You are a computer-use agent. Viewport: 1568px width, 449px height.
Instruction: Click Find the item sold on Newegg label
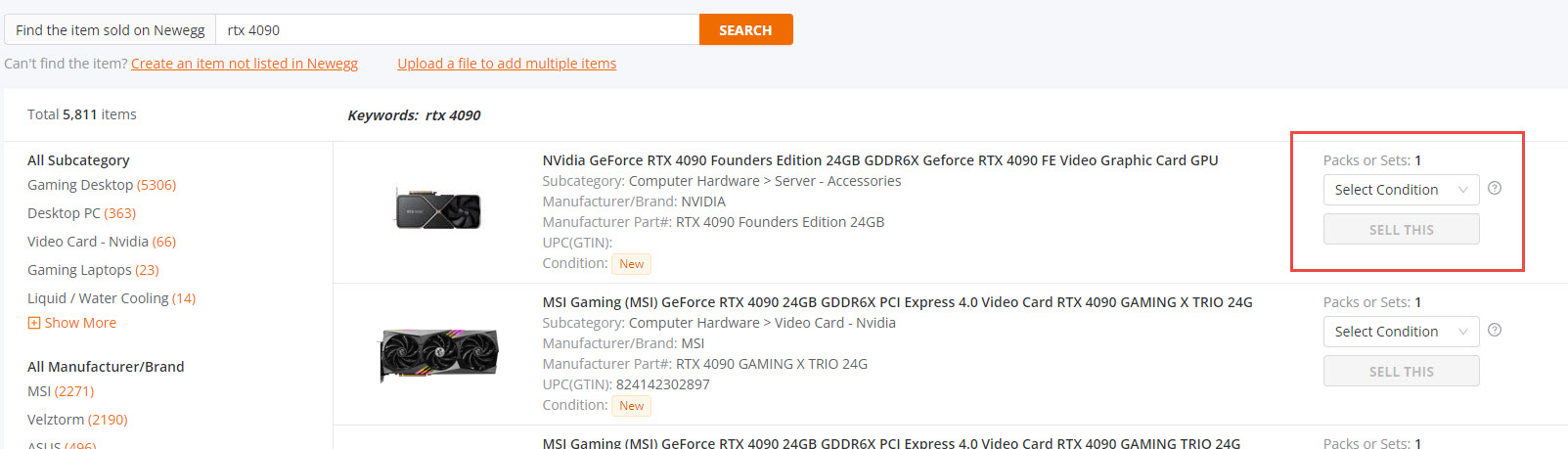pos(111,30)
